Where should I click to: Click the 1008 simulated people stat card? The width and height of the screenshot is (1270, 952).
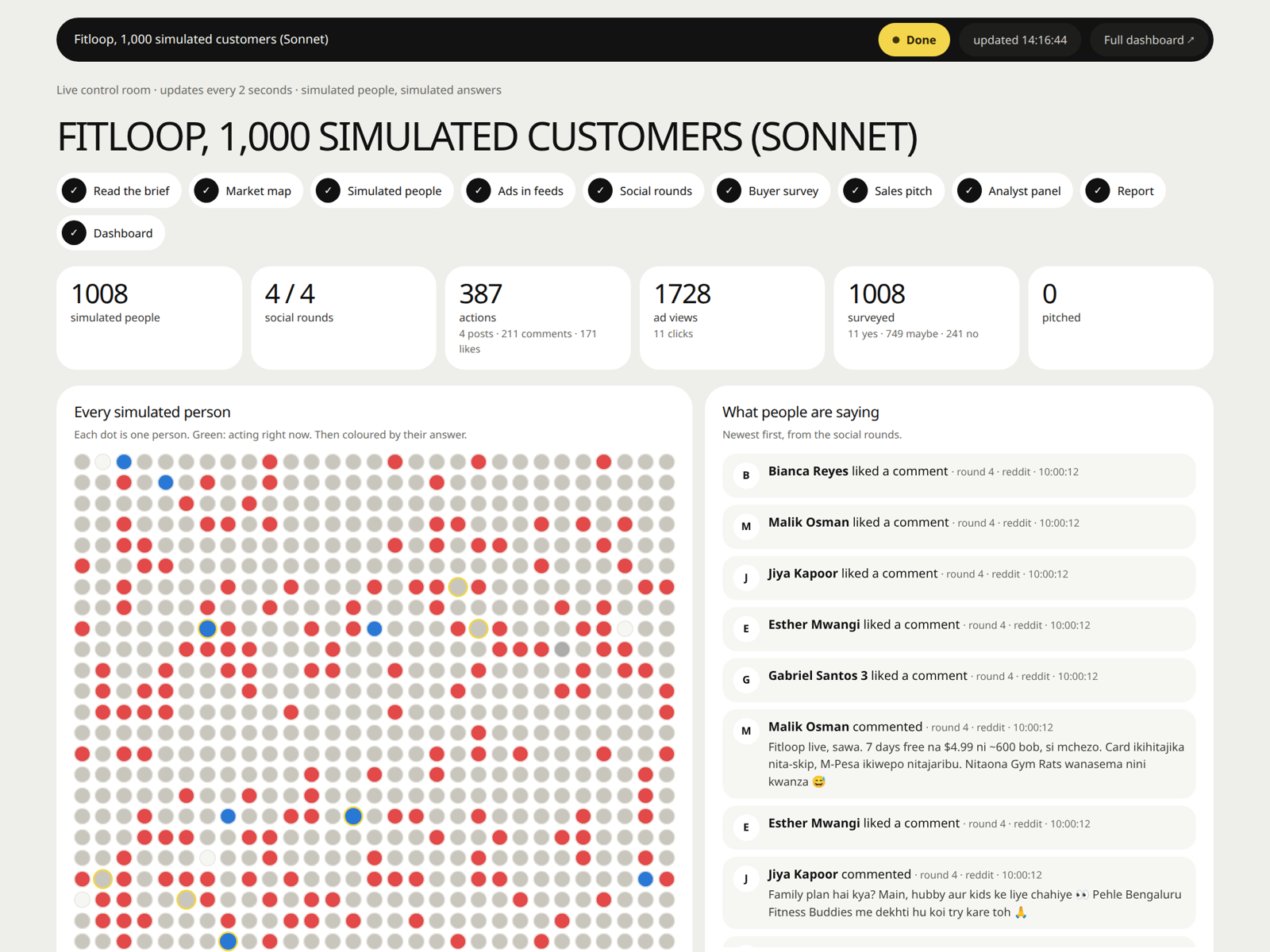pos(149,317)
